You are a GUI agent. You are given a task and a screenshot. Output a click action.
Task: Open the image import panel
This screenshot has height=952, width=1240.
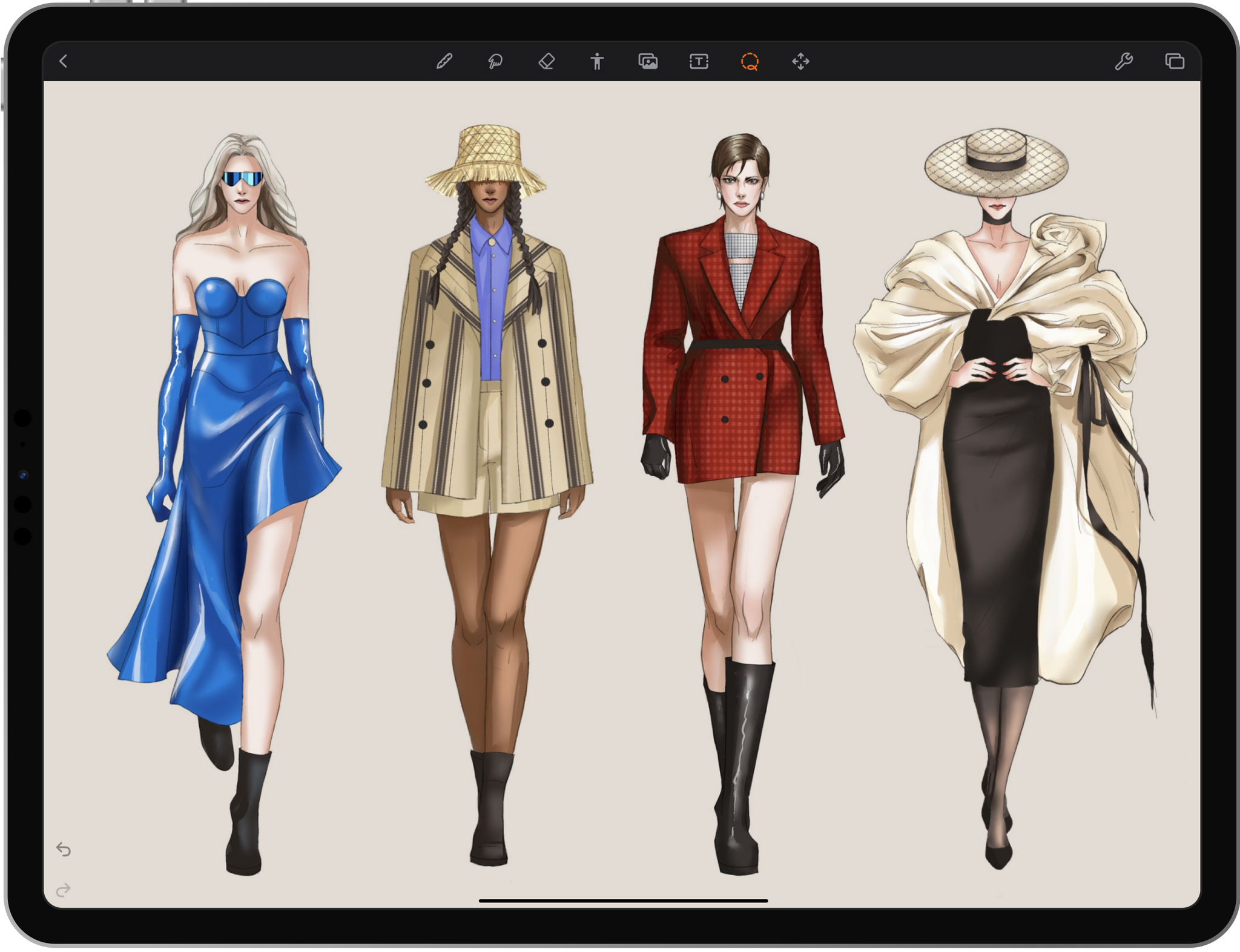648,62
